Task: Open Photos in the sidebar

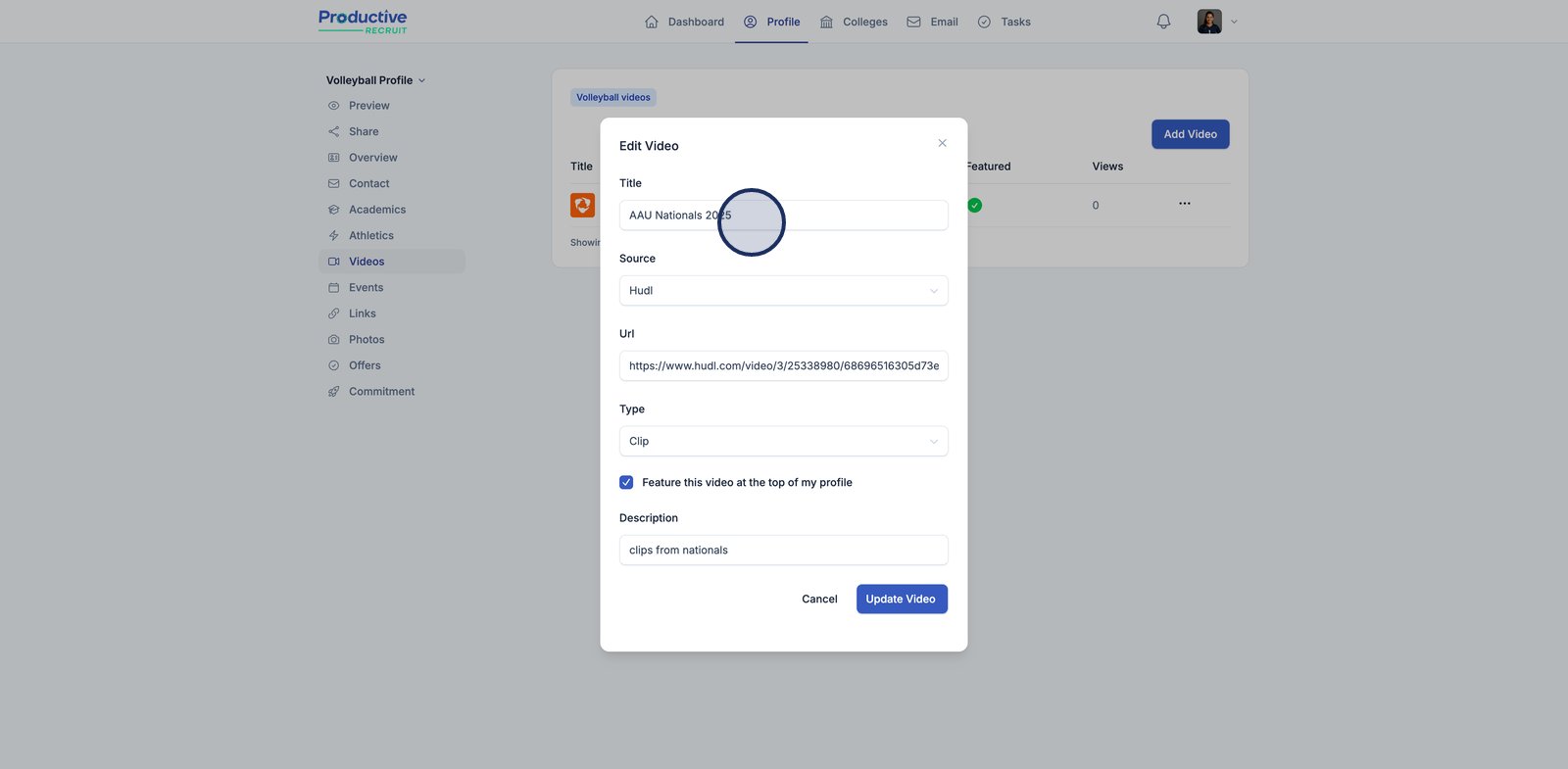Action: point(367,340)
